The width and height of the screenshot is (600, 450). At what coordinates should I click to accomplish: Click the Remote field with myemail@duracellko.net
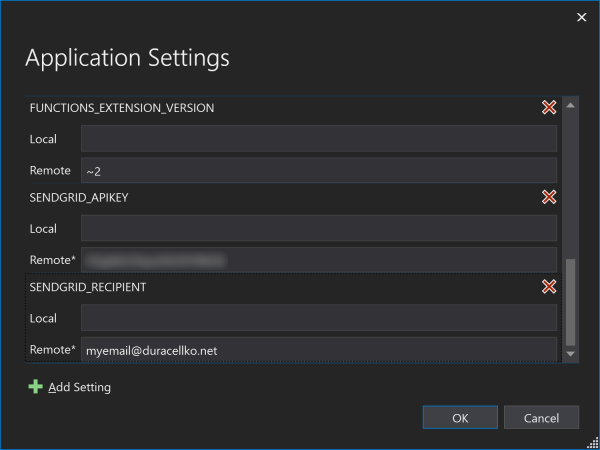[x=318, y=350]
